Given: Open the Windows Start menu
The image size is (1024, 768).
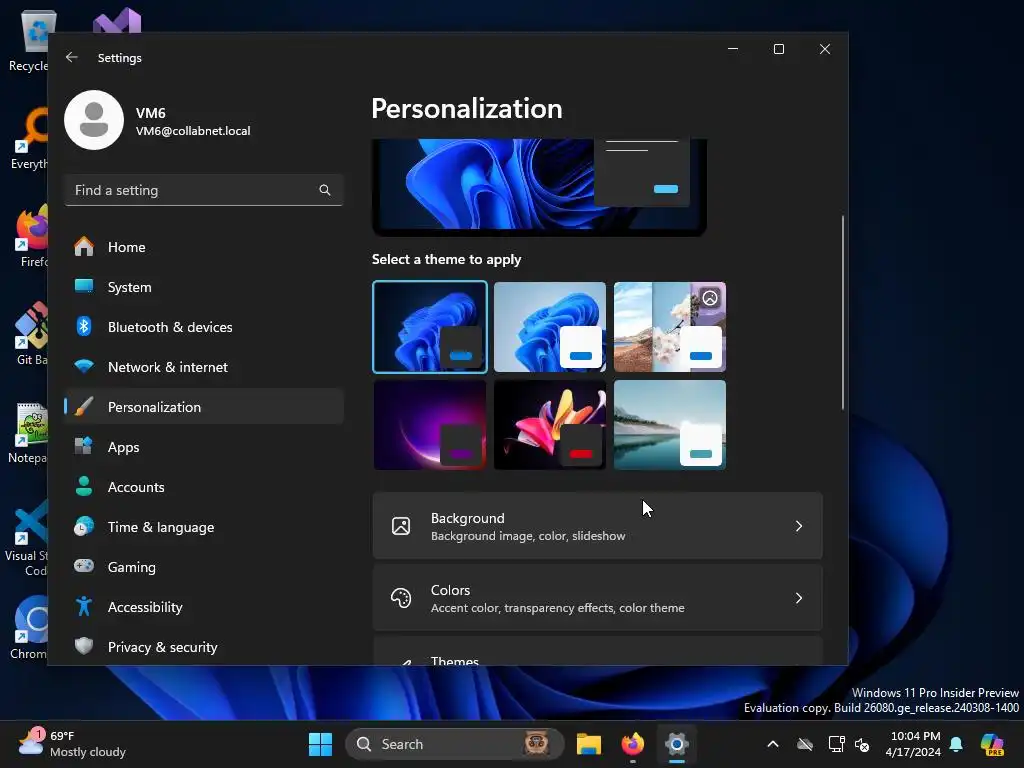Looking at the screenshot, I should (x=320, y=744).
